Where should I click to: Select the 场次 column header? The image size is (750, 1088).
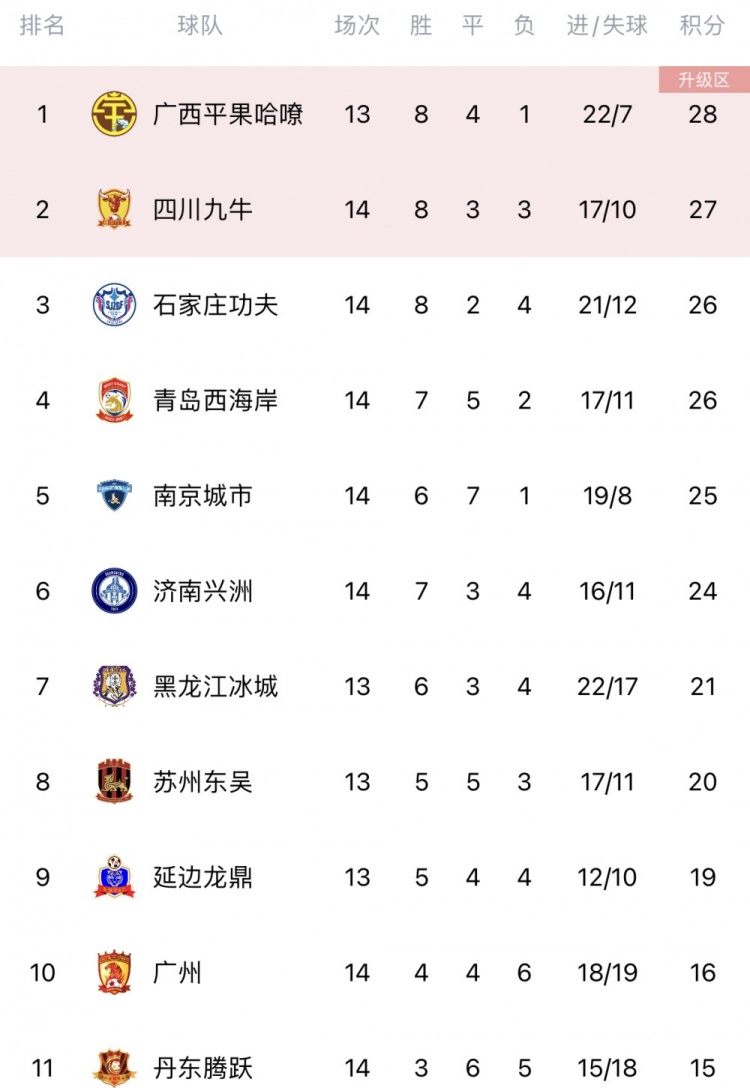point(357,26)
